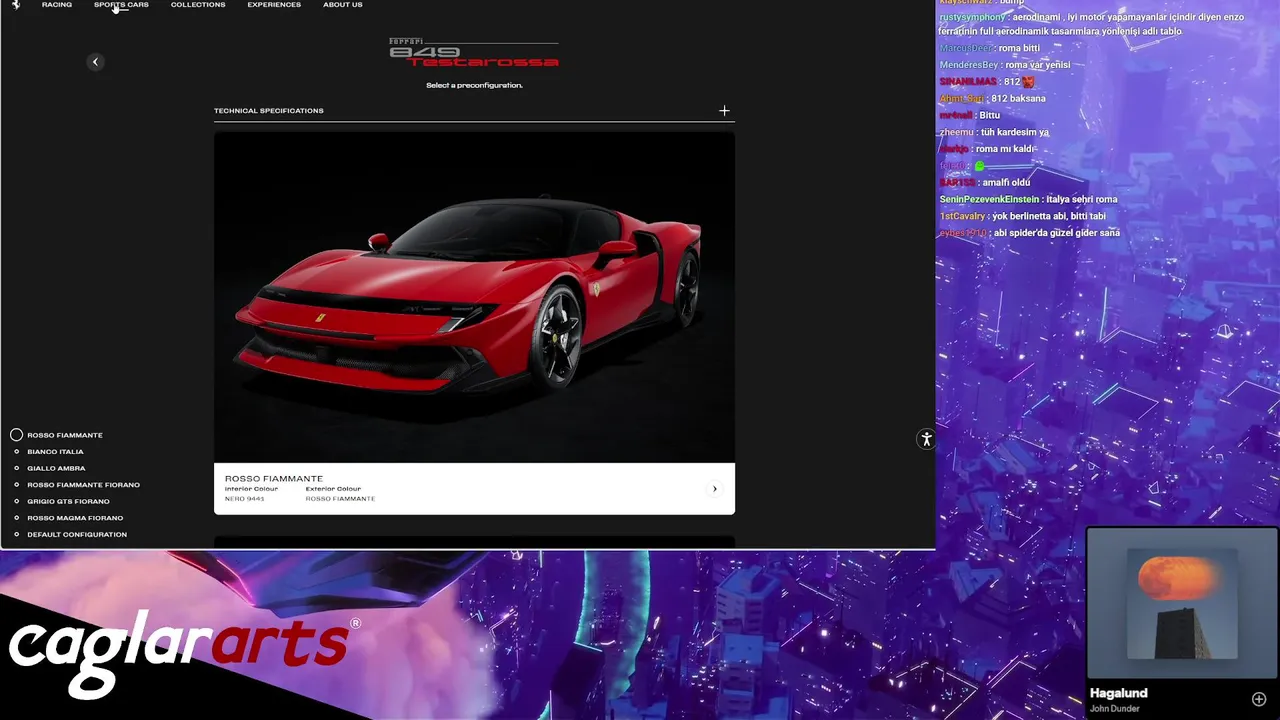The height and width of the screenshot is (720, 1280).
Task: Open the accessibility options icon
Action: pos(926,439)
